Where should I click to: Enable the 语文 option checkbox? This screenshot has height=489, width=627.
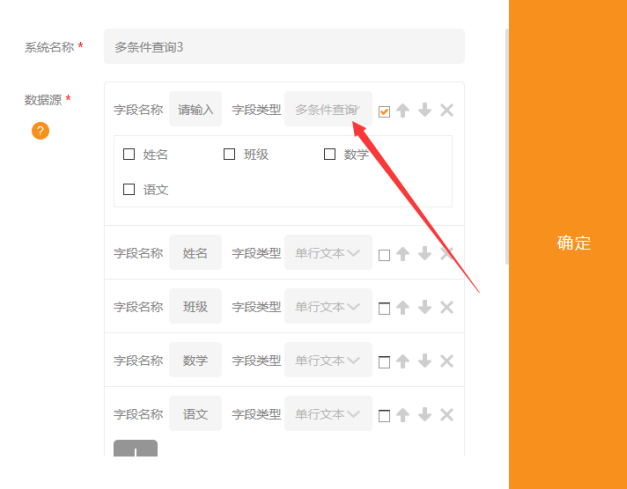coord(129,189)
